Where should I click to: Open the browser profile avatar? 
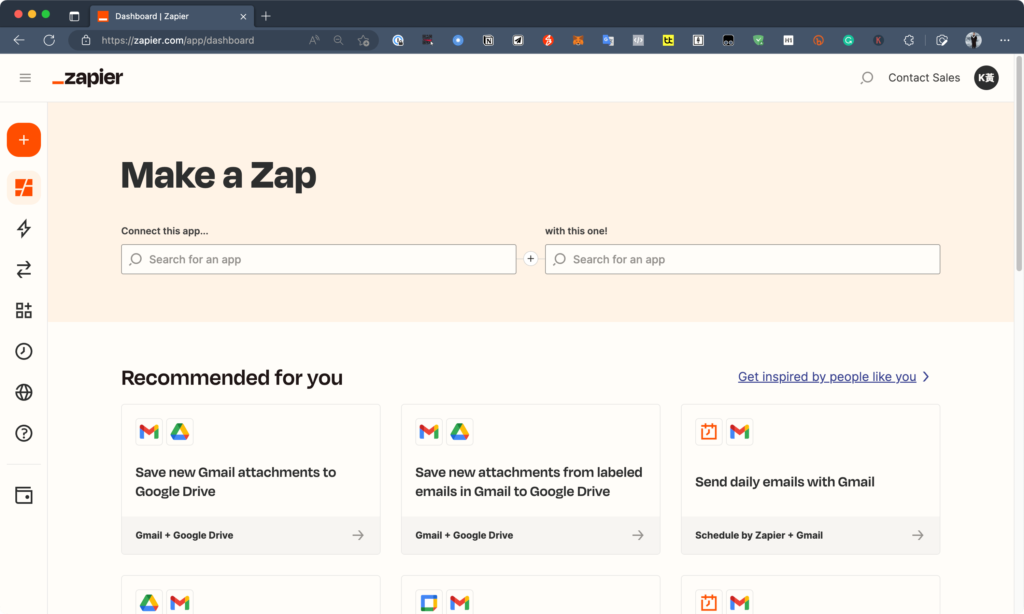(973, 40)
